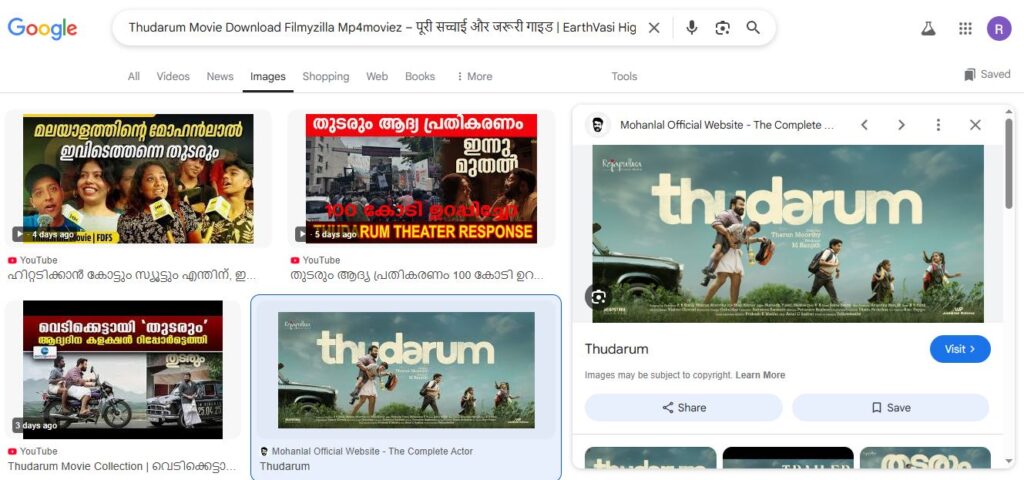Select the highlighted Thudarum poster result
Screen dimensions: 1024x480
(406, 370)
